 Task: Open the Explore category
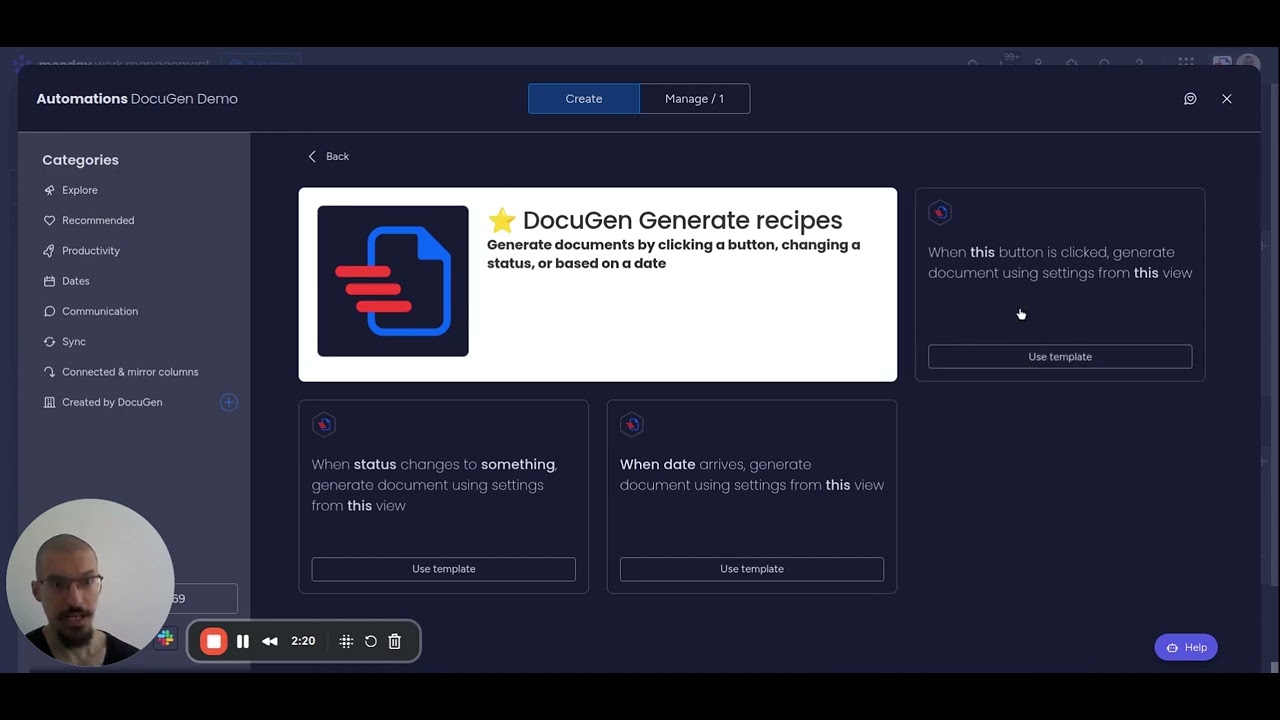[x=70, y=190]
